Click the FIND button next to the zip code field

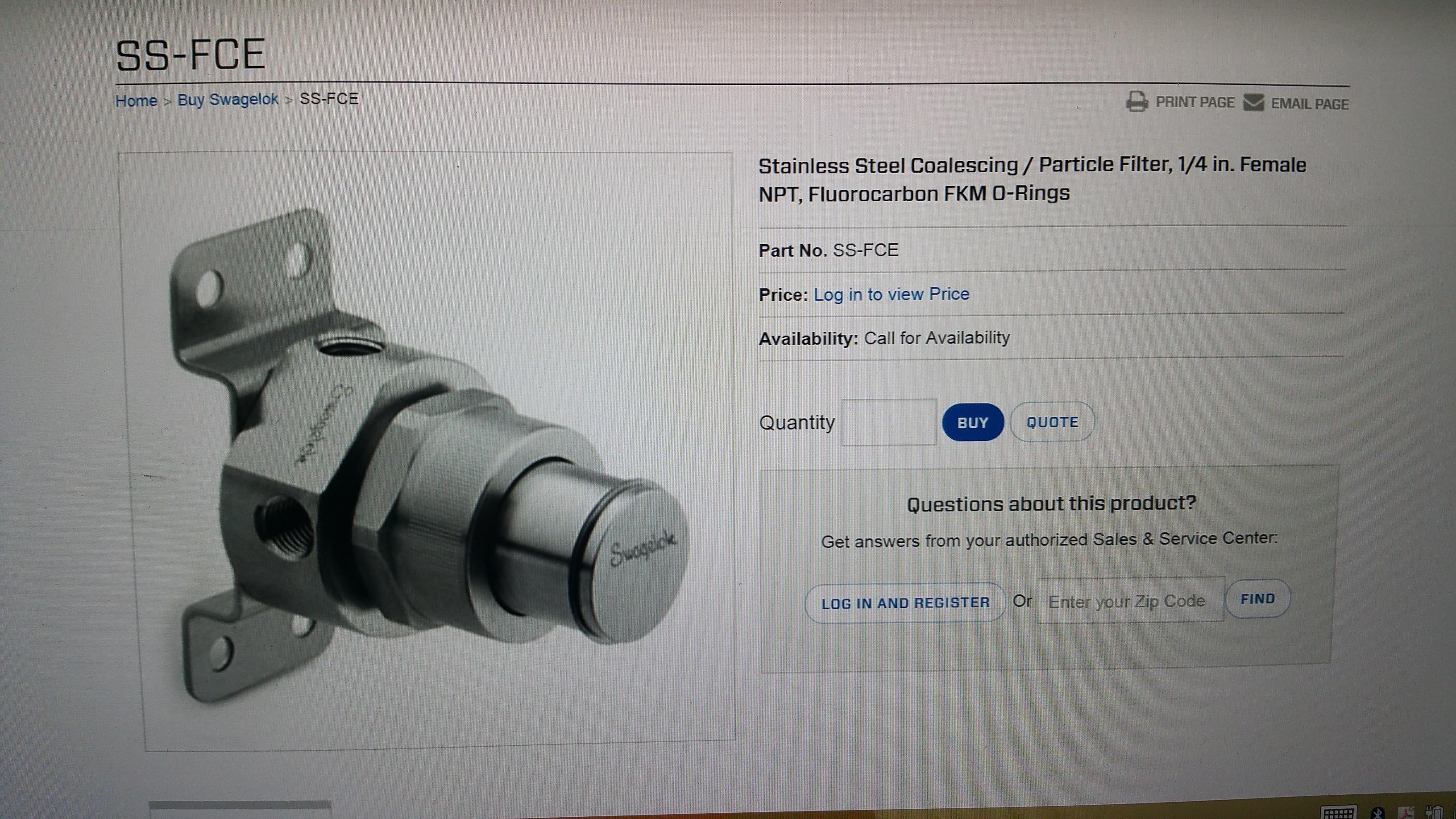(1257, 599)
